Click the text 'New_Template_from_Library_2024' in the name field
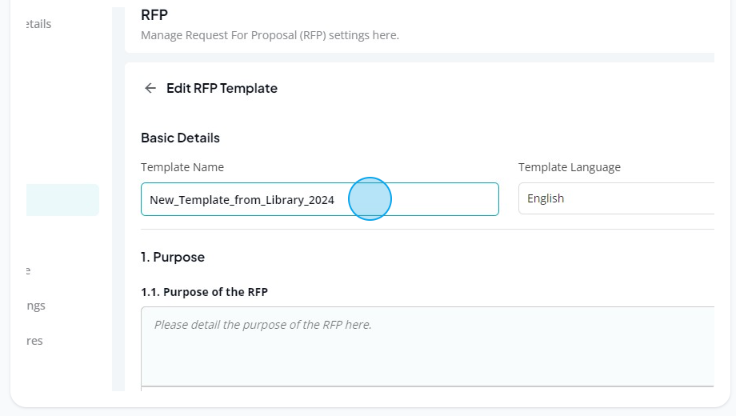Viewport: 736px width, 416px height. 242,200
